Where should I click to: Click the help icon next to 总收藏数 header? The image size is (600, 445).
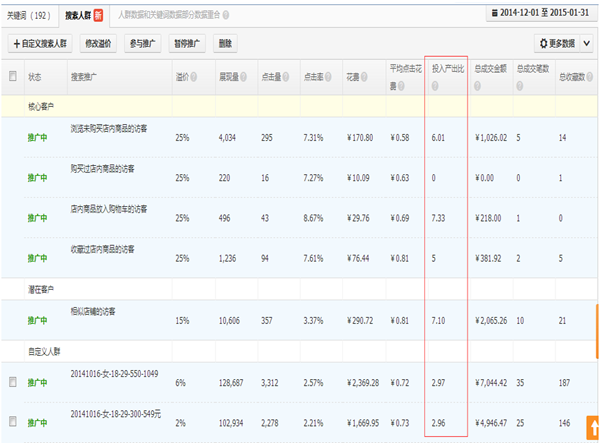coord(589,77)
